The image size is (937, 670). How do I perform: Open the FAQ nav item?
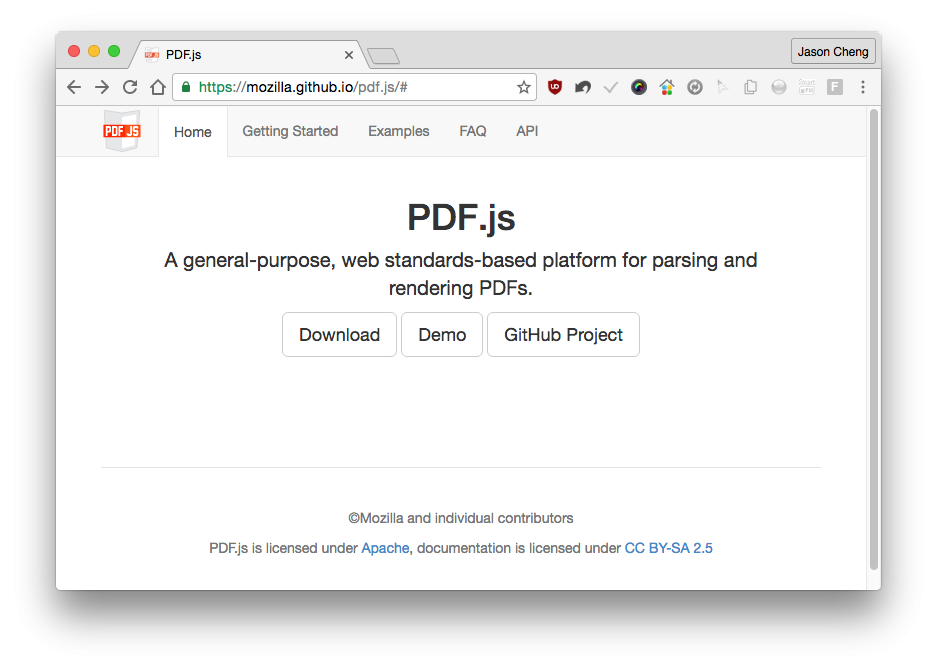(x=473, y=131)
